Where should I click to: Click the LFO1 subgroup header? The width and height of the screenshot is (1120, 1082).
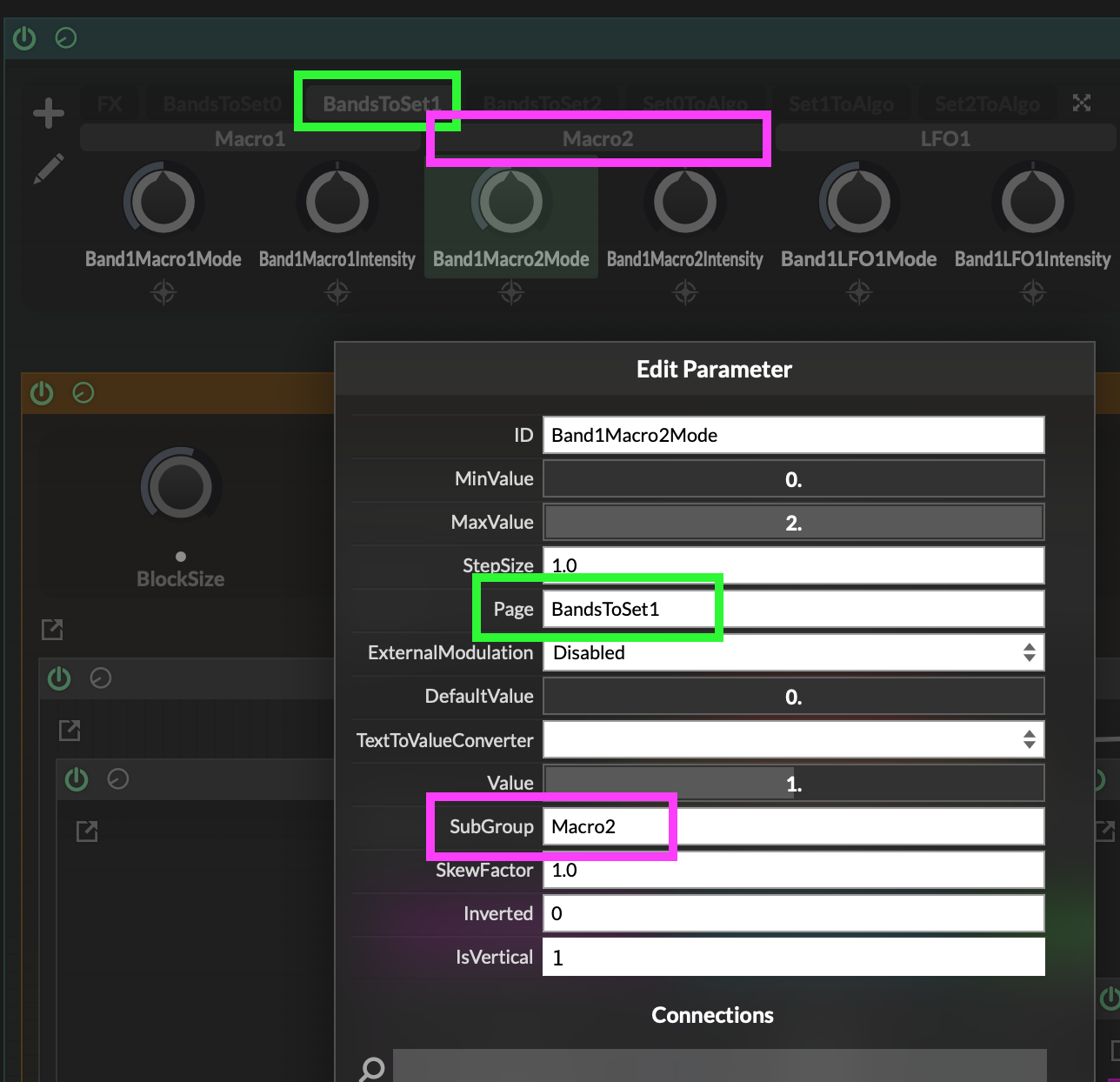point(945,139)
